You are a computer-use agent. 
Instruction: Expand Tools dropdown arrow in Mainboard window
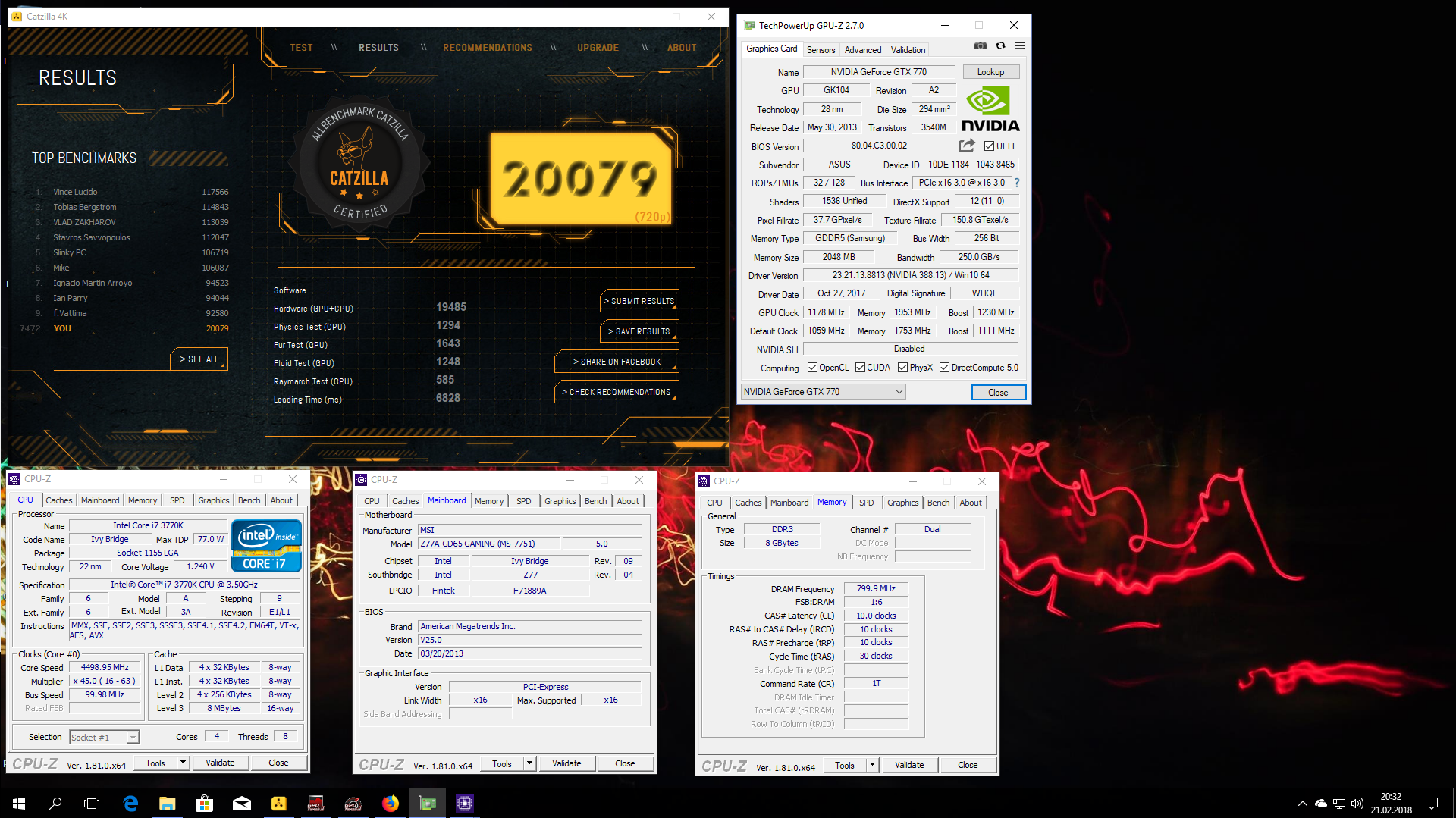coord(529,763)
